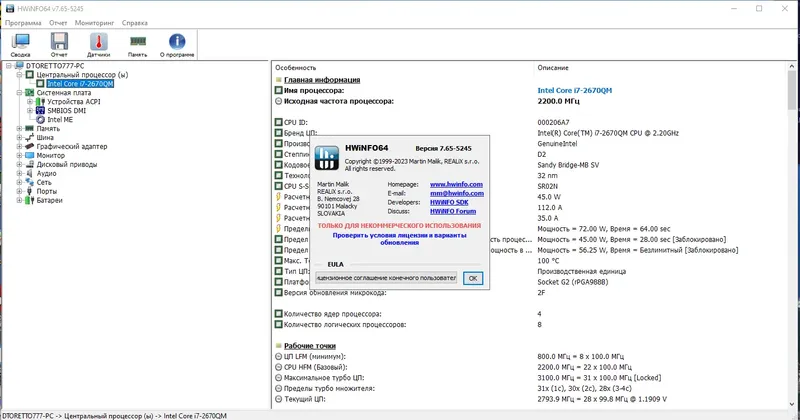This screenshot has width=800, height=420.
Task: Click the Батареи battery tree icon
Action: (x=30, y=200)
